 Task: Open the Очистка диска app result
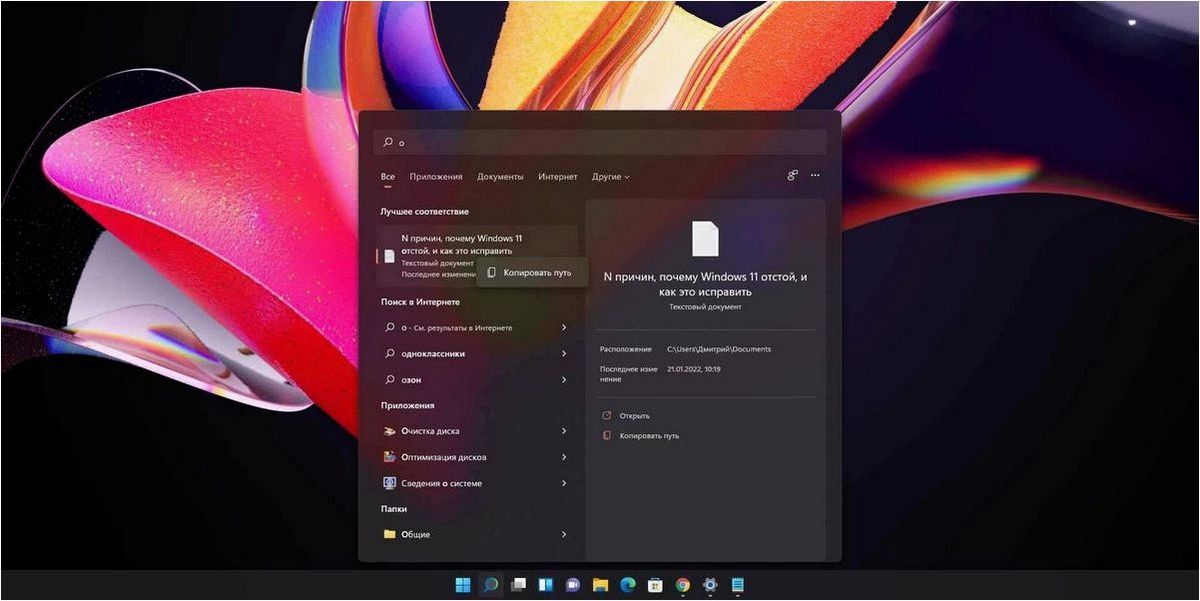click(476, 431)
